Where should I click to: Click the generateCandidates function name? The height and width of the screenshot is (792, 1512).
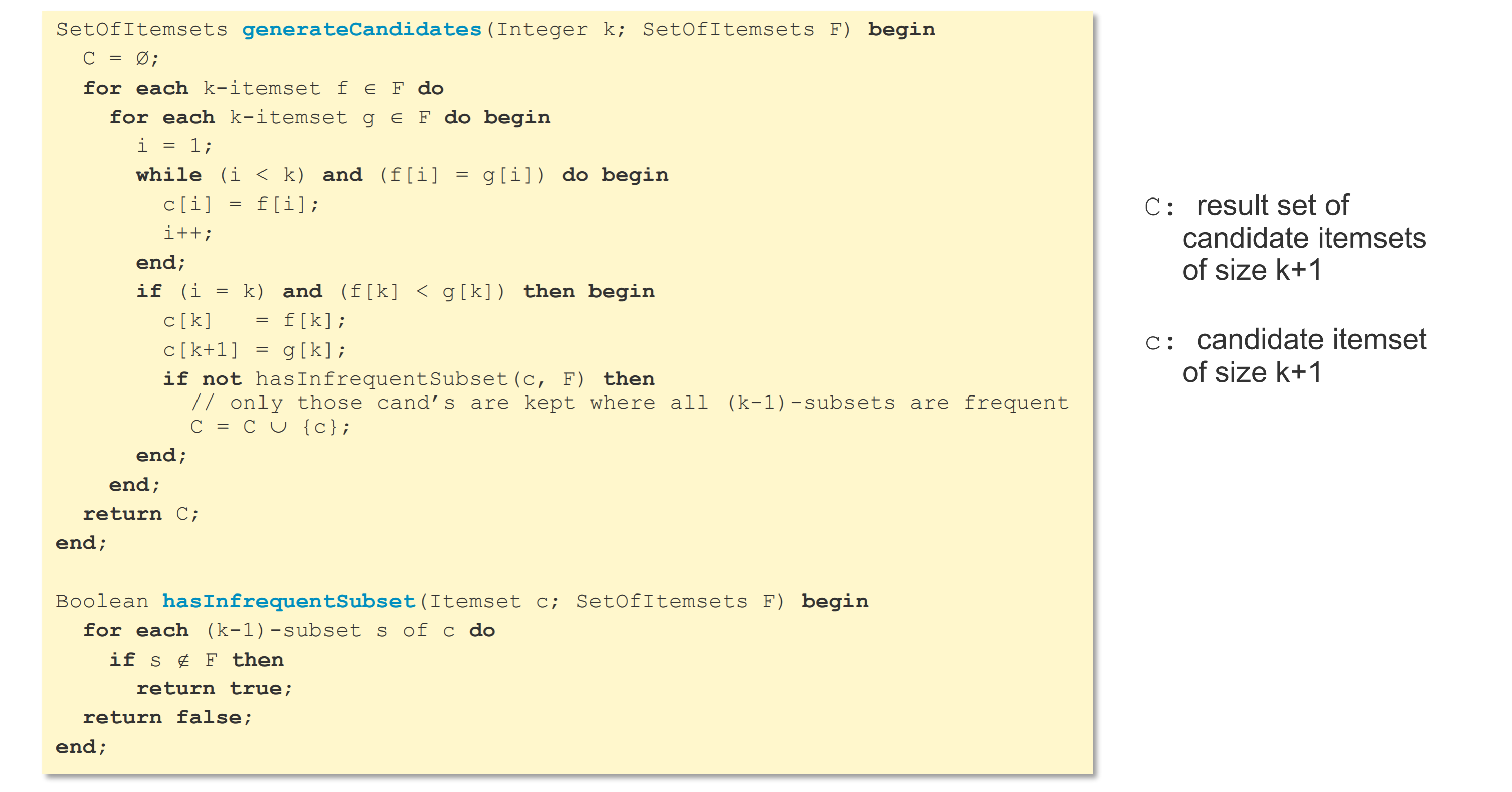pos(361,29)
